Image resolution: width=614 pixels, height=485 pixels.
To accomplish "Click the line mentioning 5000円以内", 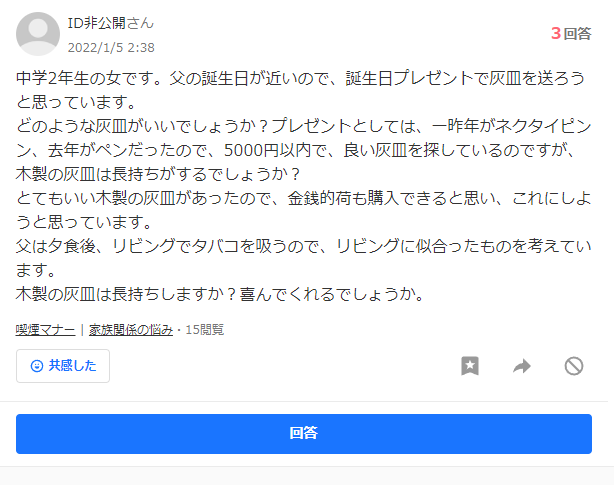I will [x=295, y=150].
